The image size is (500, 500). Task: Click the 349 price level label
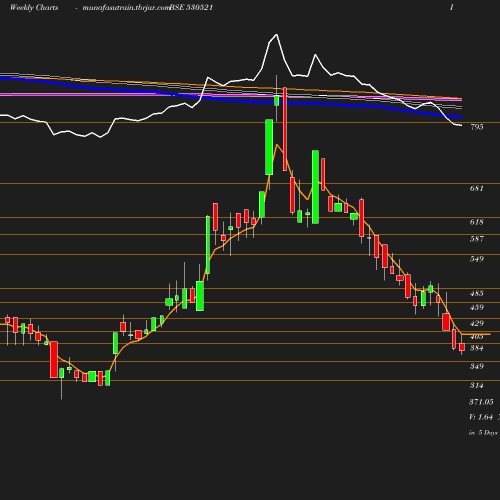pyautogui.click(x=477, y=366)
